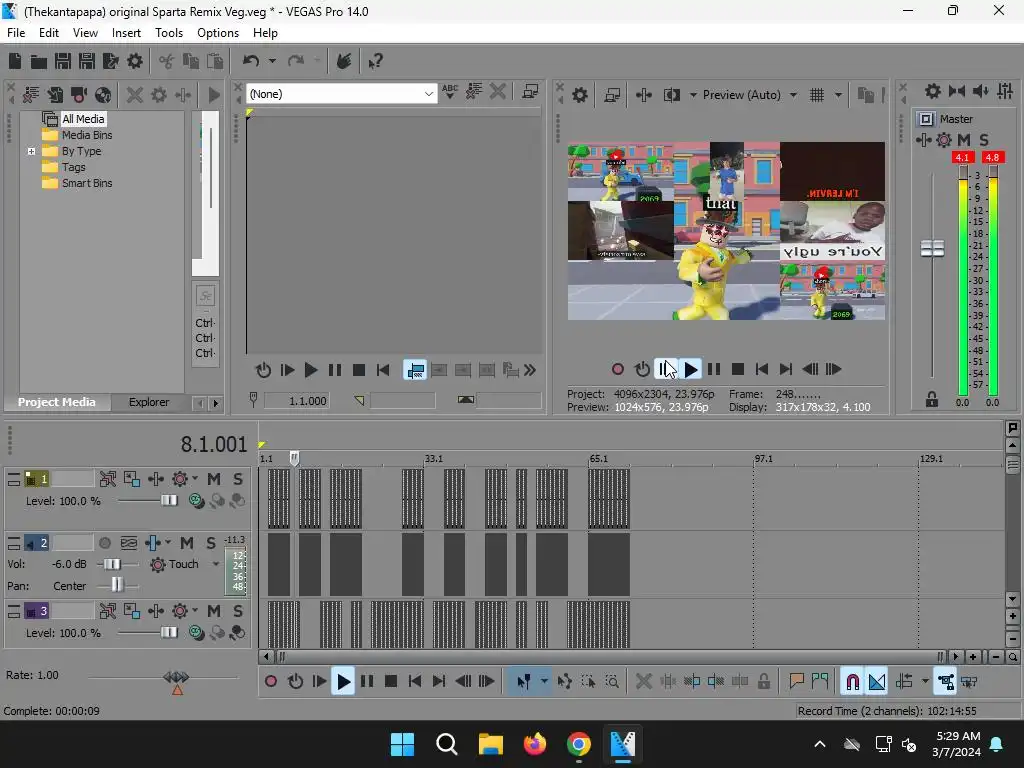Open the File menu
Viewport: 1024px width, 768px height.
[16, 33]
